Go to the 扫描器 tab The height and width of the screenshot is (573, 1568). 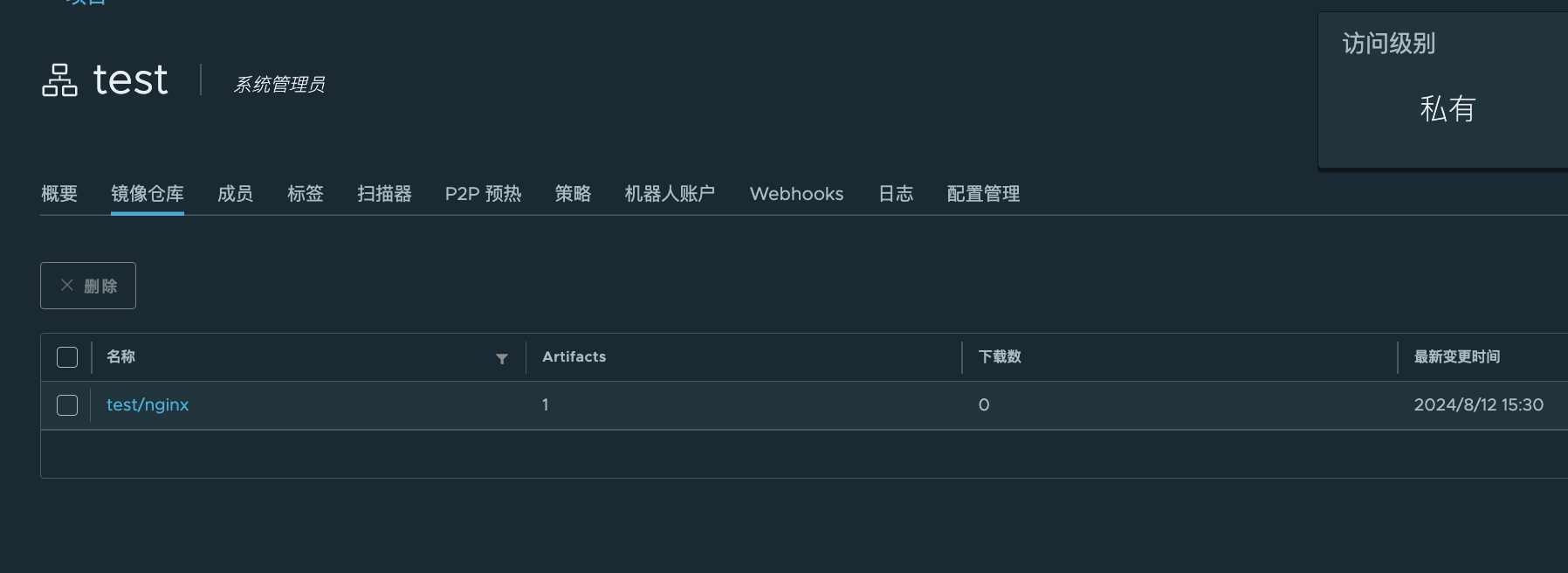click(x=384, y=194)
